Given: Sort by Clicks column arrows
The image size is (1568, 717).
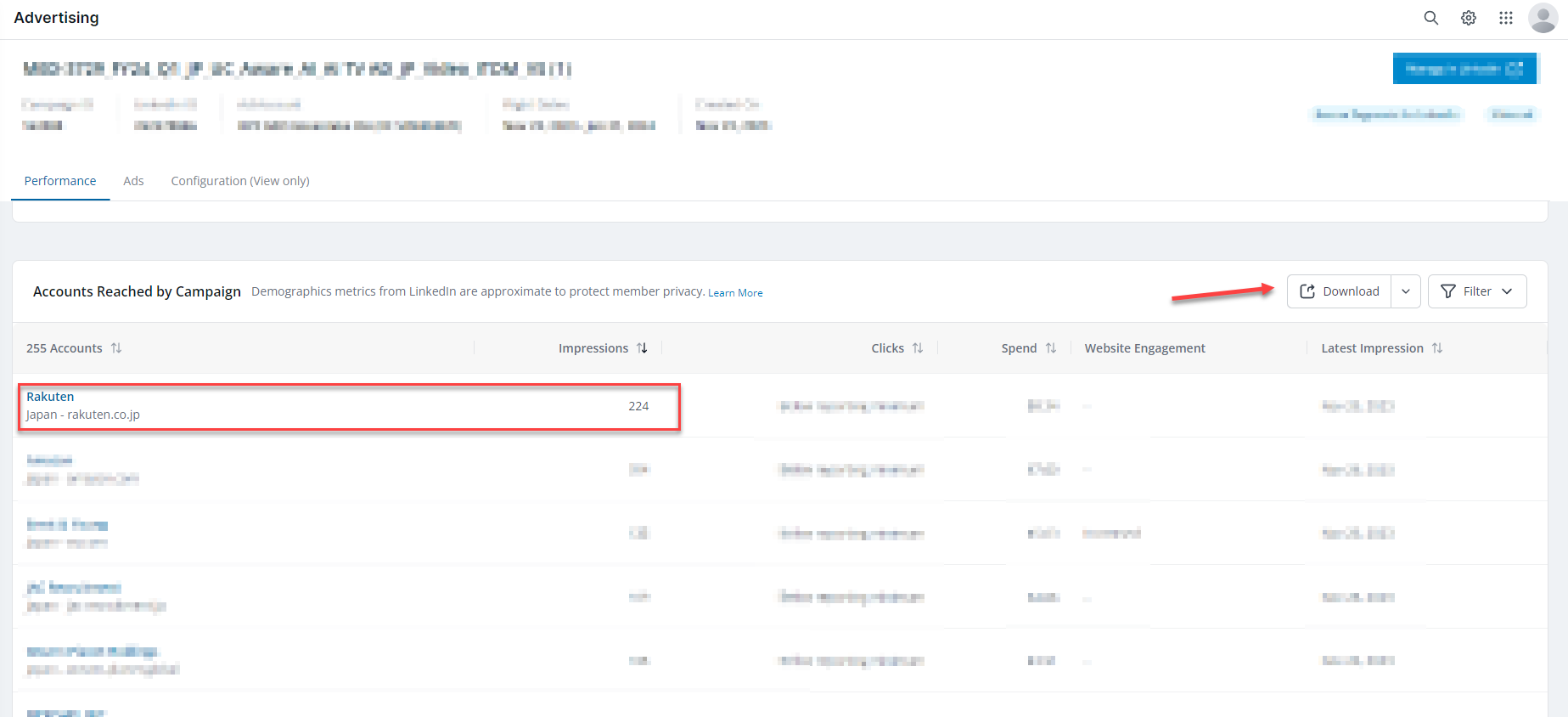Looking at the screenshot, I should click(918, 348).
